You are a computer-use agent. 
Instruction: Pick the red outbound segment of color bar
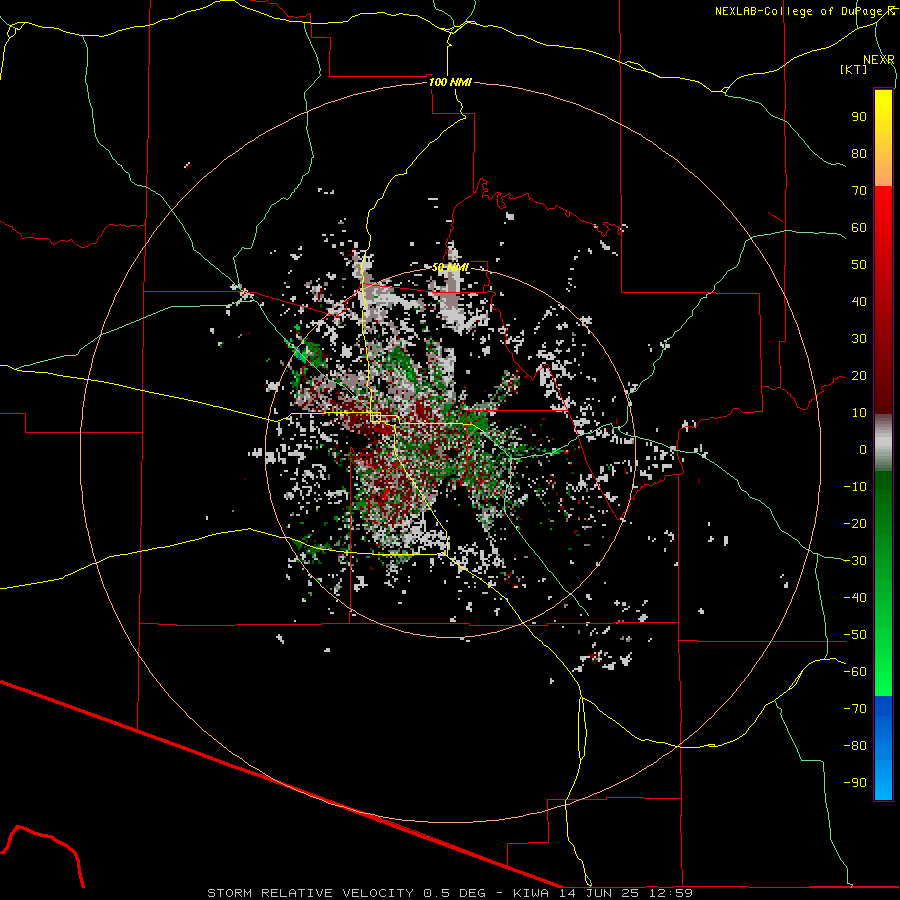(883, 300)
